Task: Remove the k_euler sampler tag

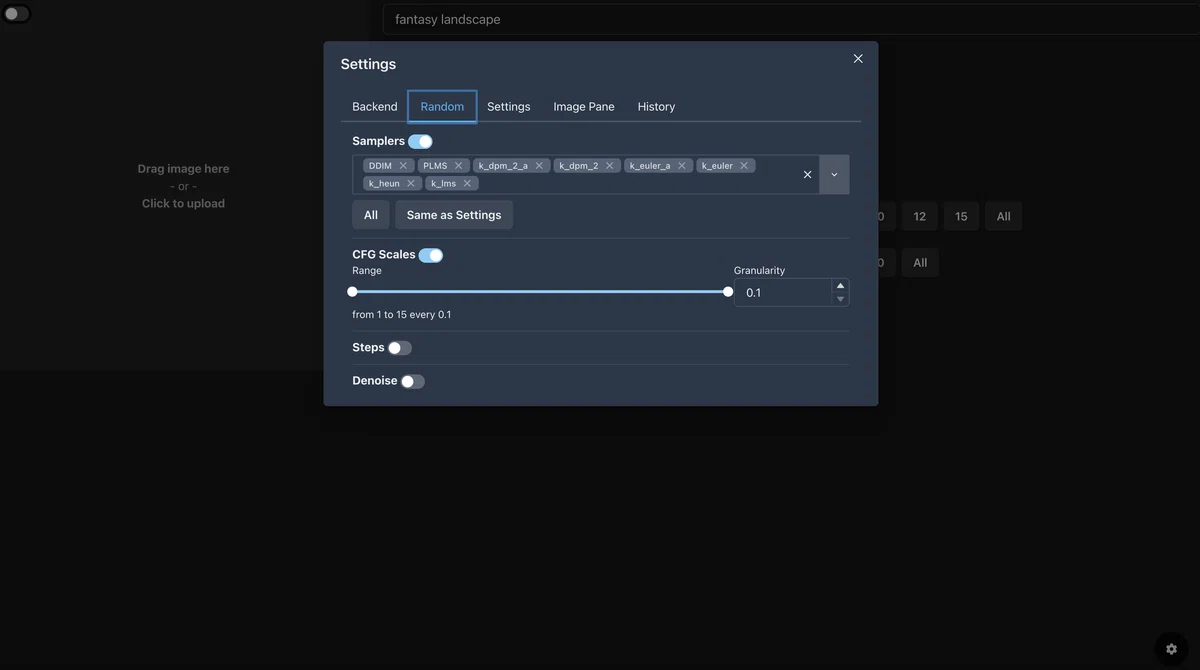Action: 744,166
